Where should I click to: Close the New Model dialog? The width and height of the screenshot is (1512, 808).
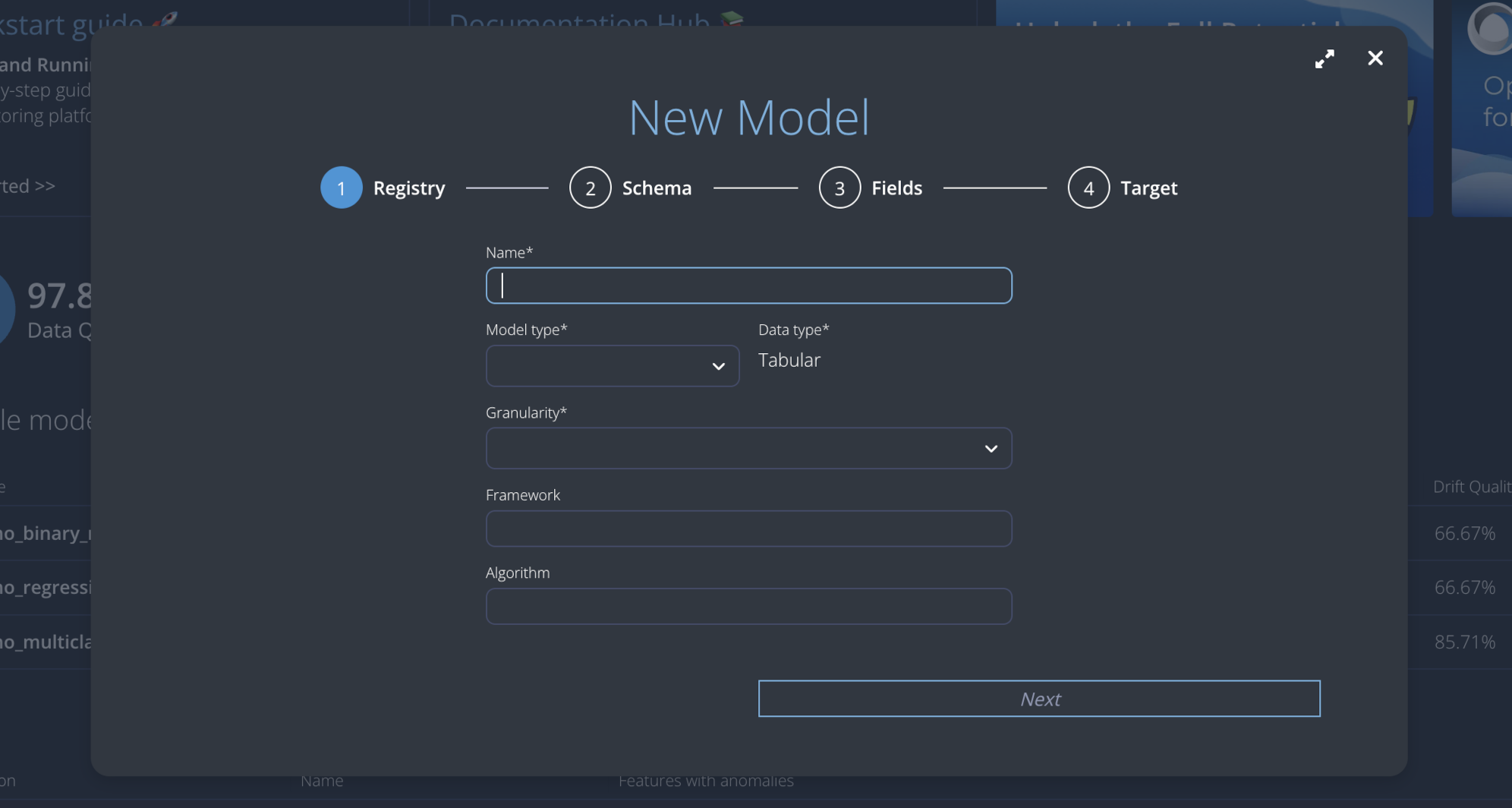point(1375,58)
